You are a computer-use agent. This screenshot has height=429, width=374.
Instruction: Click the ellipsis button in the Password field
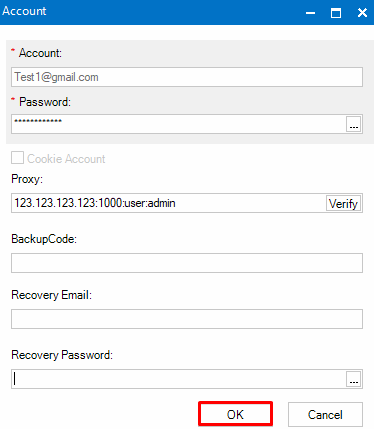pyautogui.click(x=354, y=124)
